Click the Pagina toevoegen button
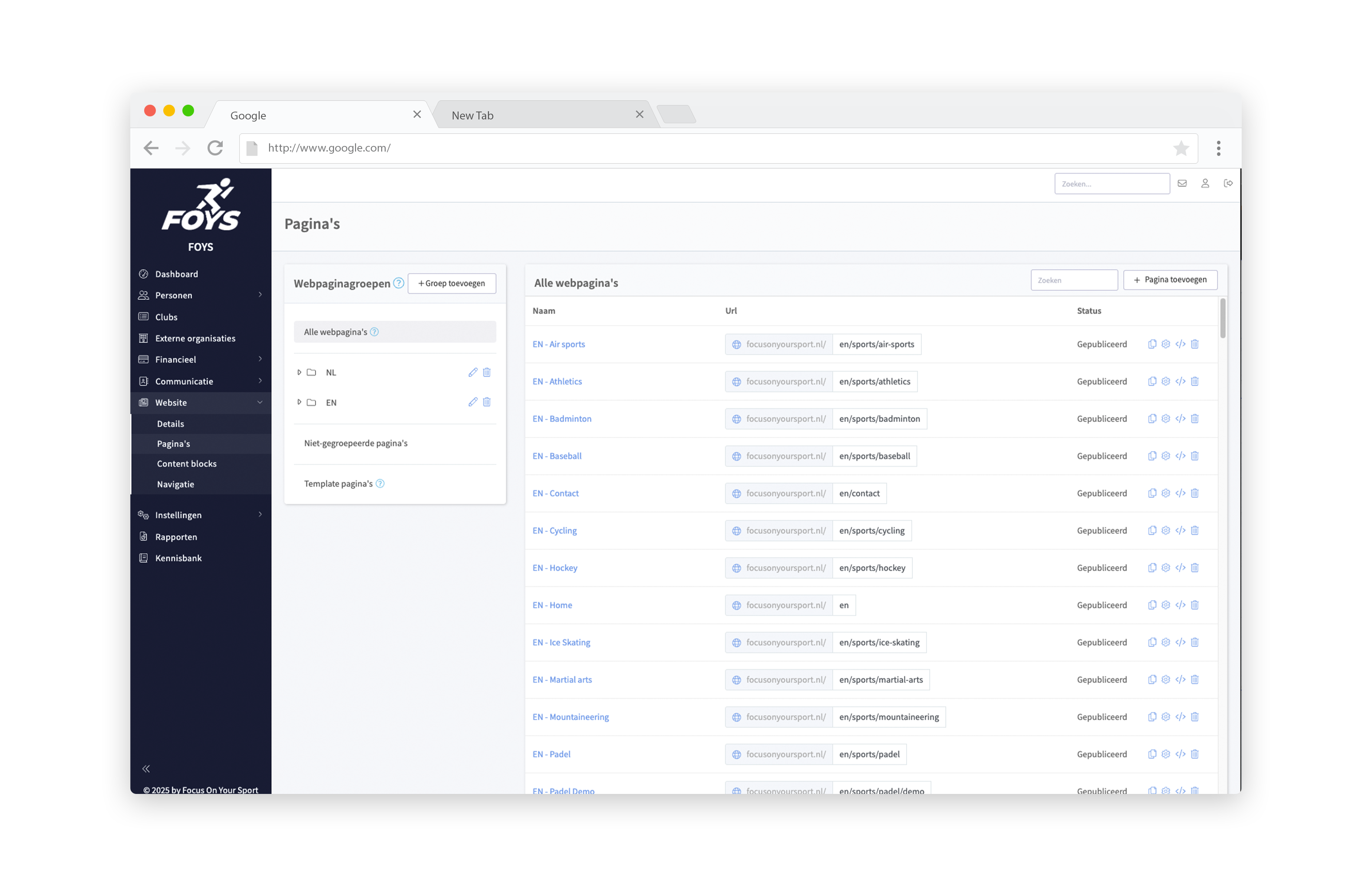 1170,280
